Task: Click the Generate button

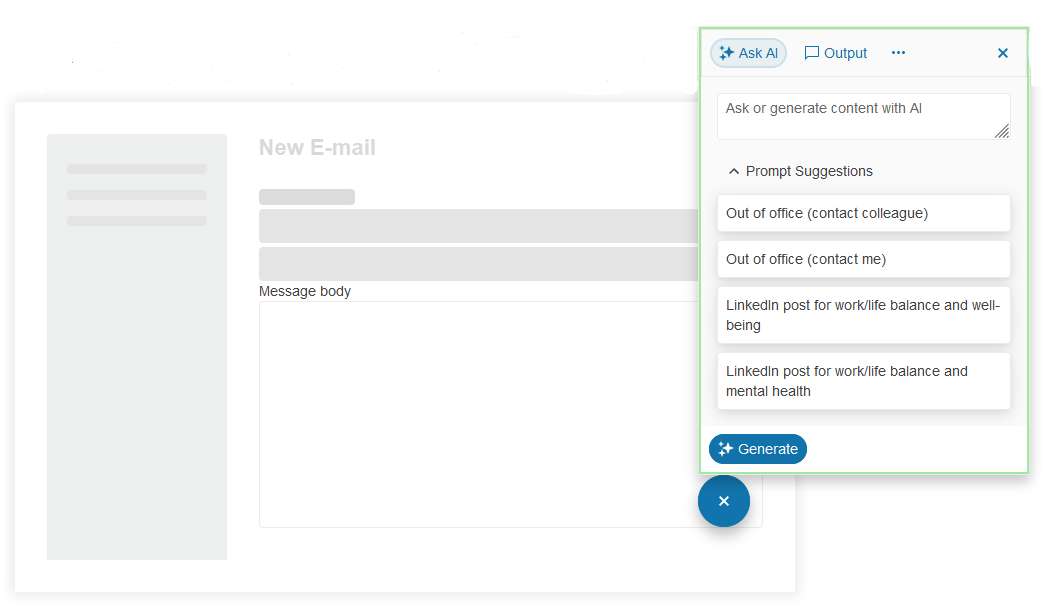Action: 757,449
